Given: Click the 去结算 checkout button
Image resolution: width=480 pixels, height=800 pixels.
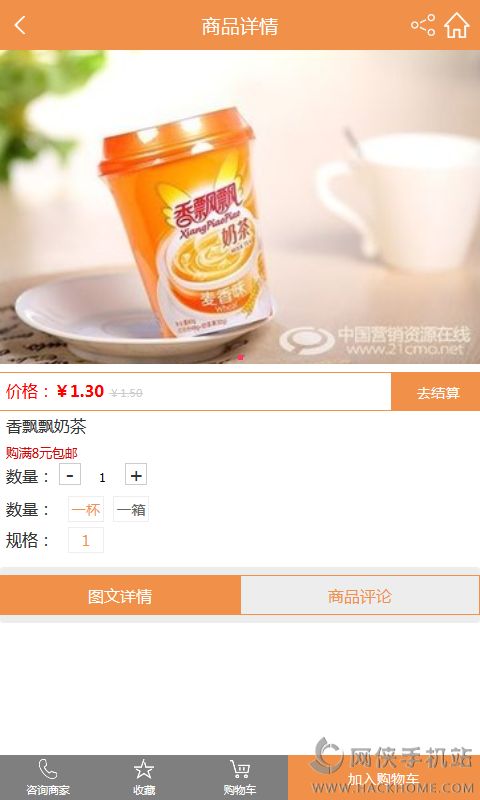Looking at the screenshot, I should [x=436, y=392].
